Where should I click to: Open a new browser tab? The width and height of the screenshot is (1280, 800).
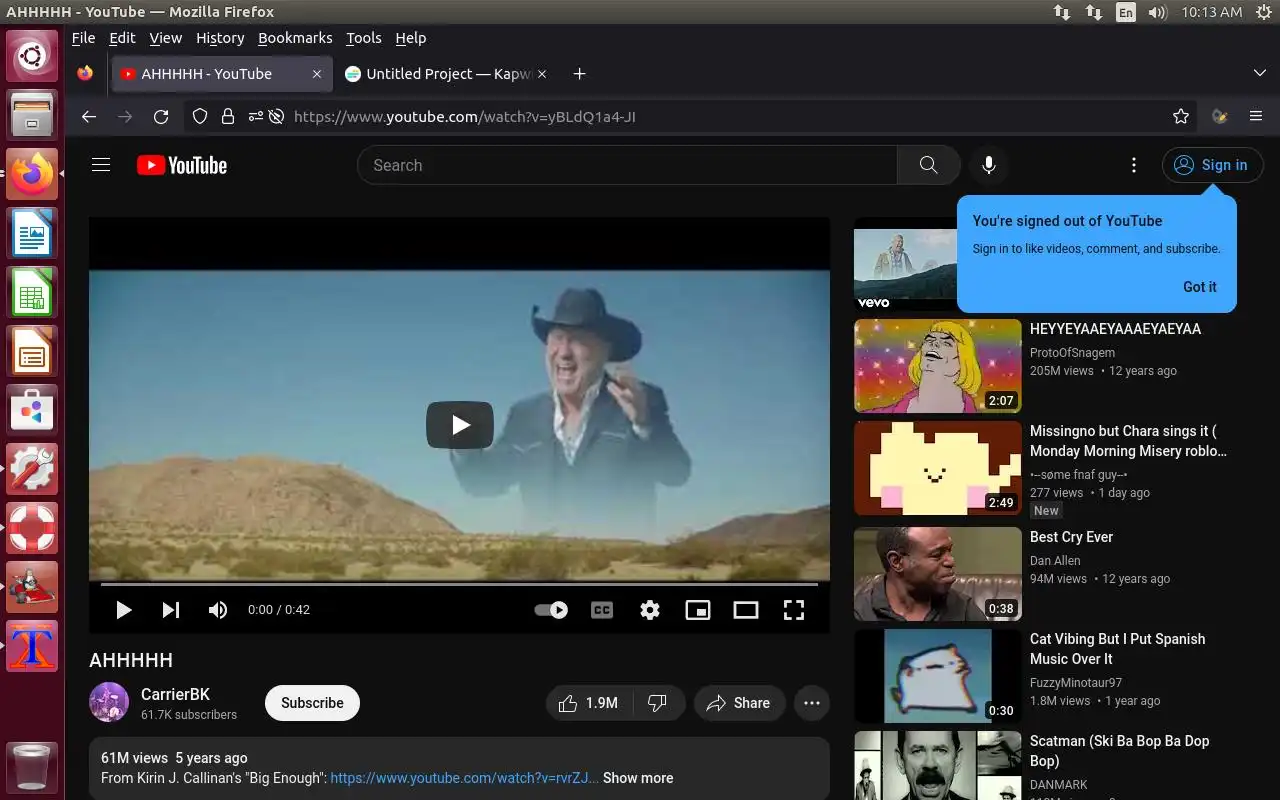tap(579, 74)
